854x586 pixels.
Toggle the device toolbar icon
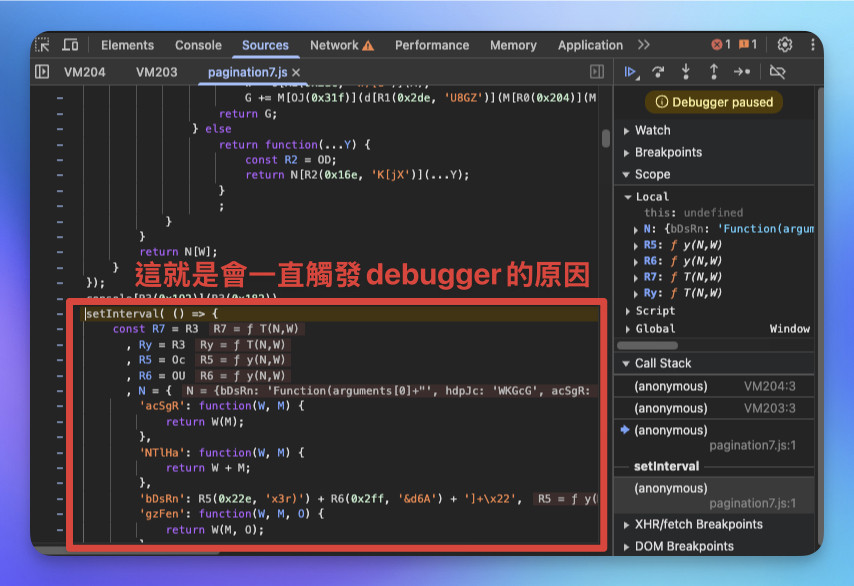pos(70,45)
